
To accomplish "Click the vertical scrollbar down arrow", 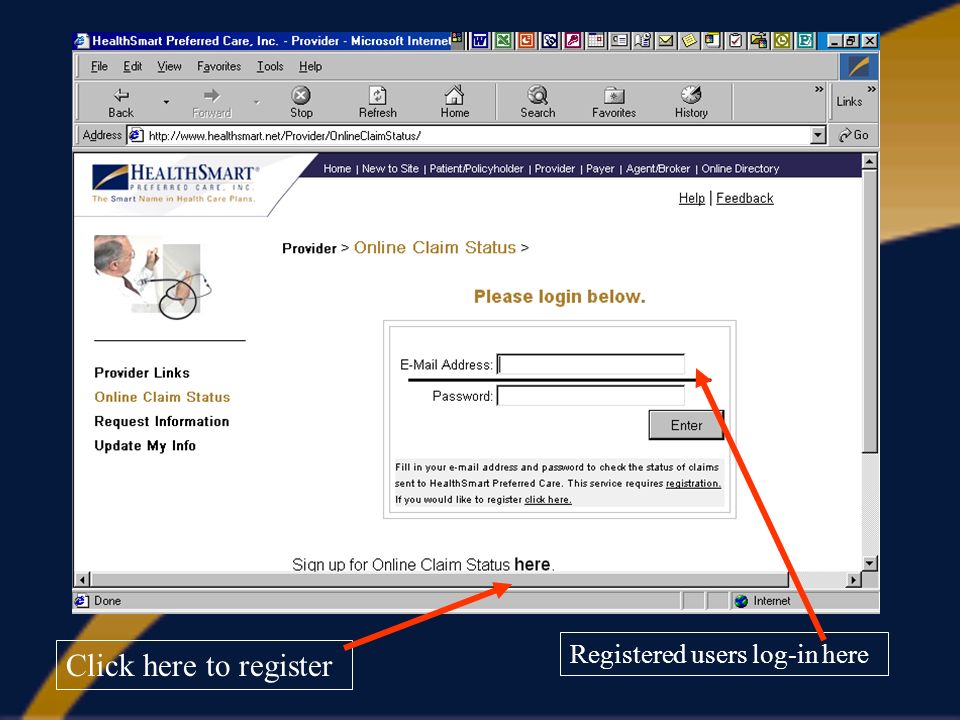I will [869, 563].
